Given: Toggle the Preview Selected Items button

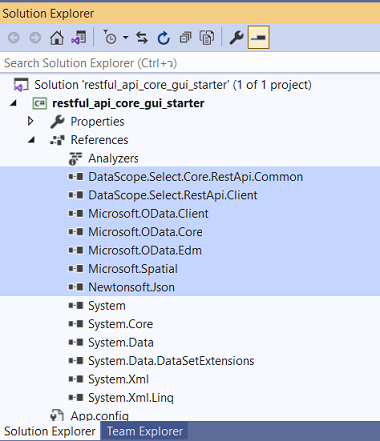Looking at the screenshot, I should (259, 37).
